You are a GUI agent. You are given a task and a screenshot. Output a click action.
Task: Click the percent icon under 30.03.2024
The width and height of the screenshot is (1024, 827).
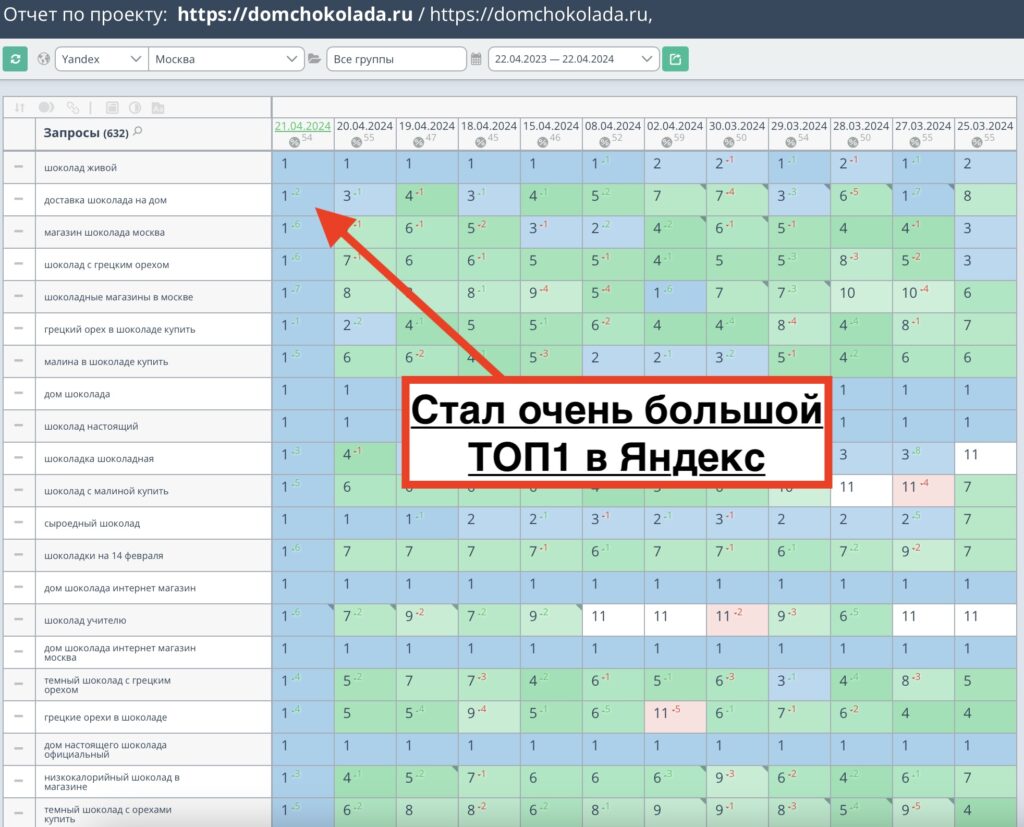pos(729,142)
